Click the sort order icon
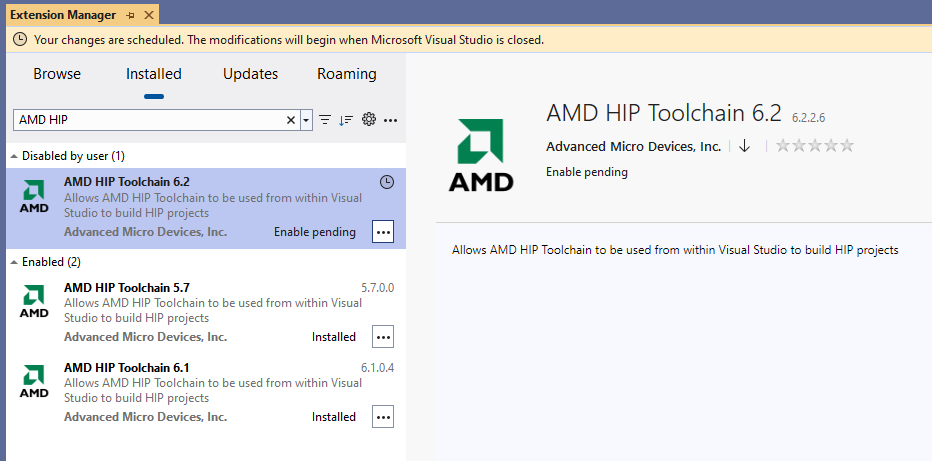This screenshot has width=932, height=461. (x=346, y=120)
